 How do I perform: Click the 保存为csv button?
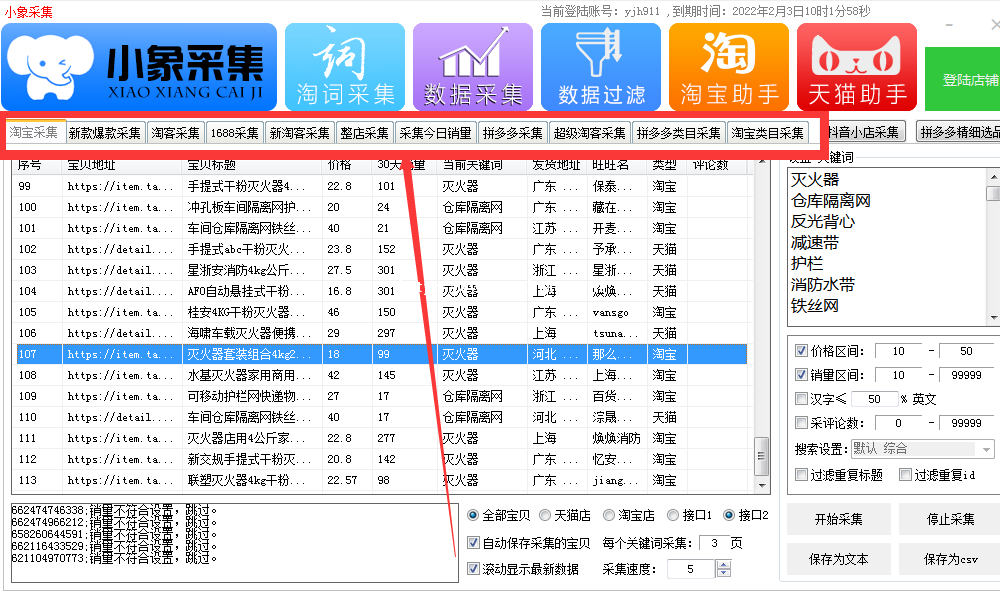950,560
